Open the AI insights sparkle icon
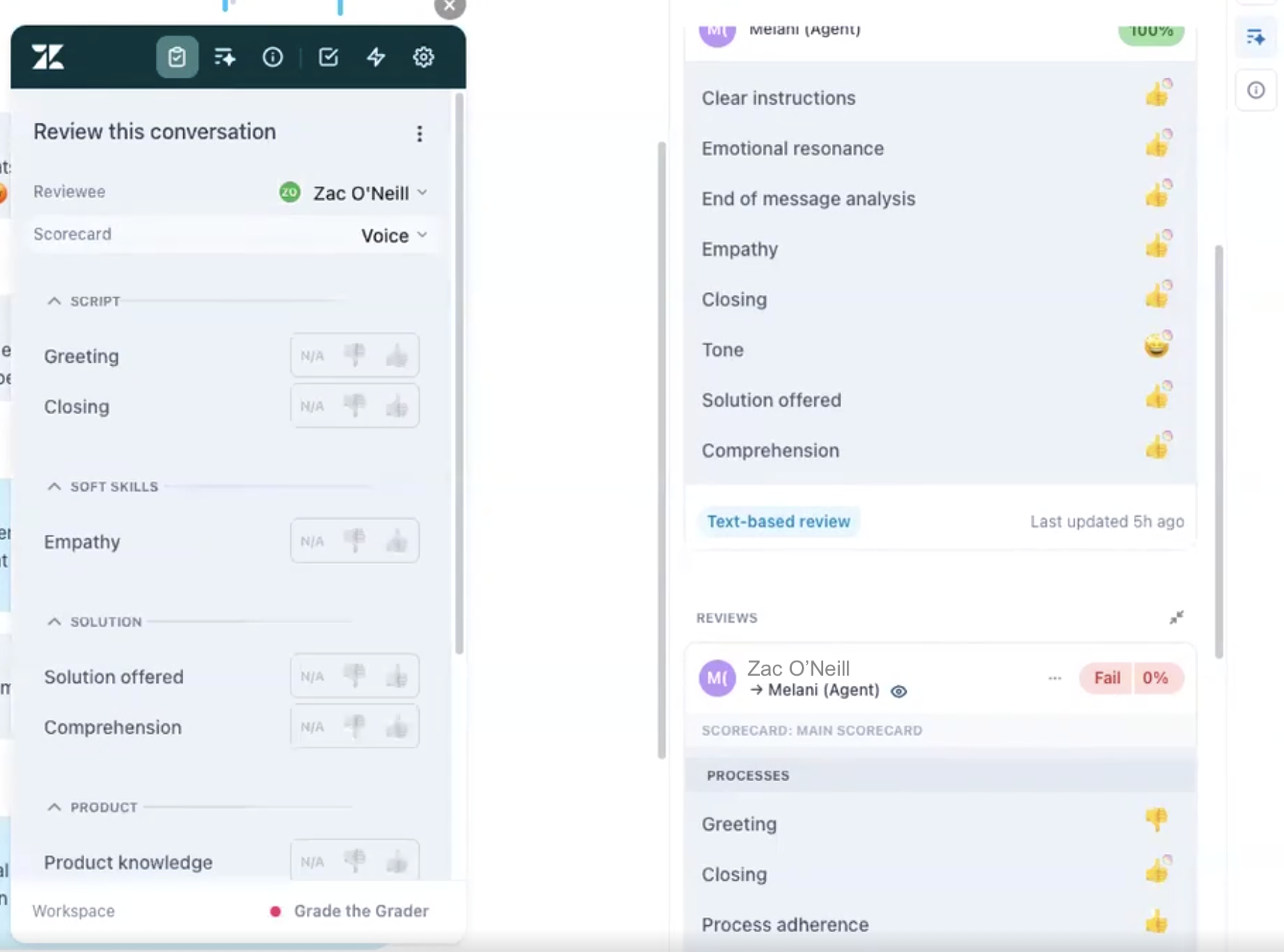This screenshot has width=1284, height=952. tap(225, 57)
